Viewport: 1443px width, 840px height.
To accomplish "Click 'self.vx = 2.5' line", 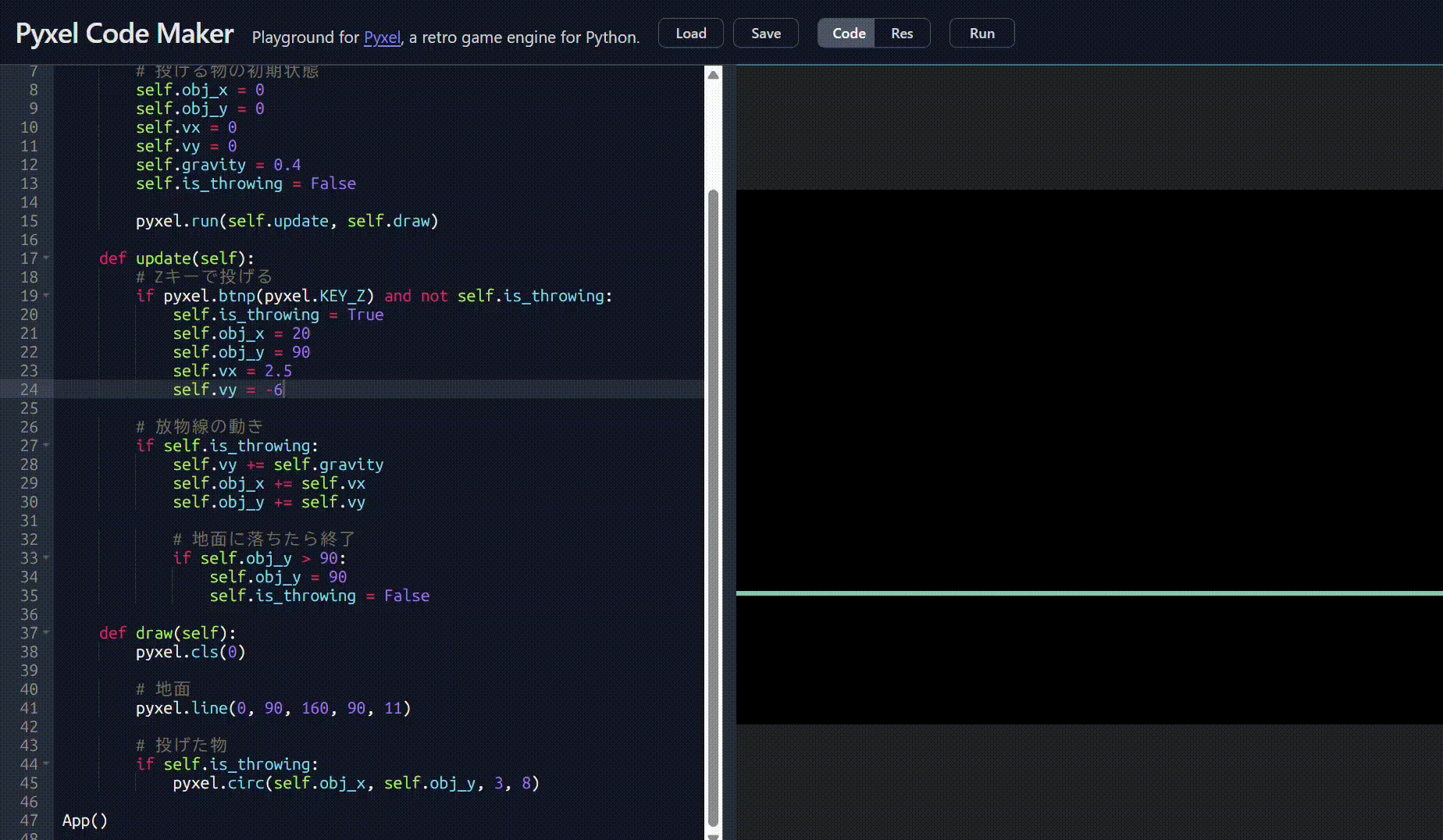I will pyautogui.click(x=232, y=371).
